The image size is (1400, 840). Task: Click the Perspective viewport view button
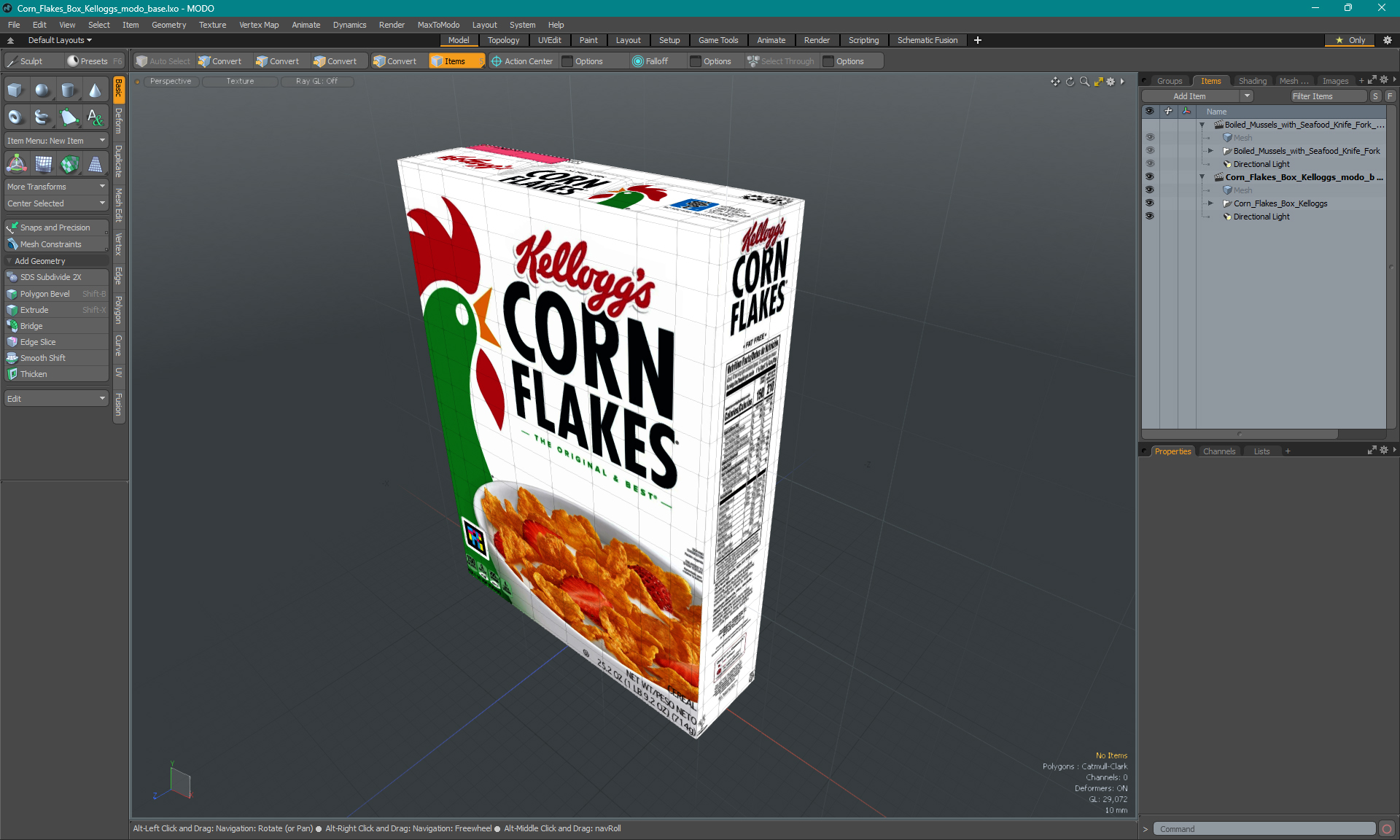click(171, 82)
